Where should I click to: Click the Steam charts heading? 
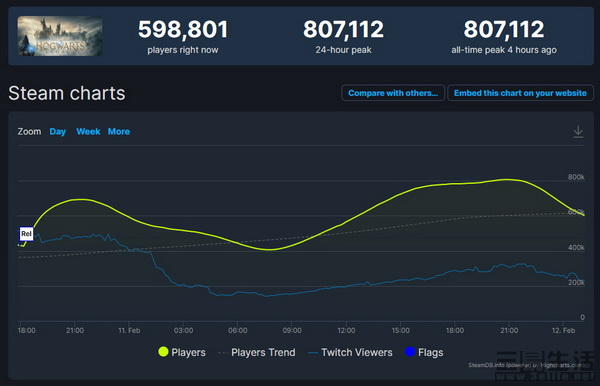click(67, 93)
